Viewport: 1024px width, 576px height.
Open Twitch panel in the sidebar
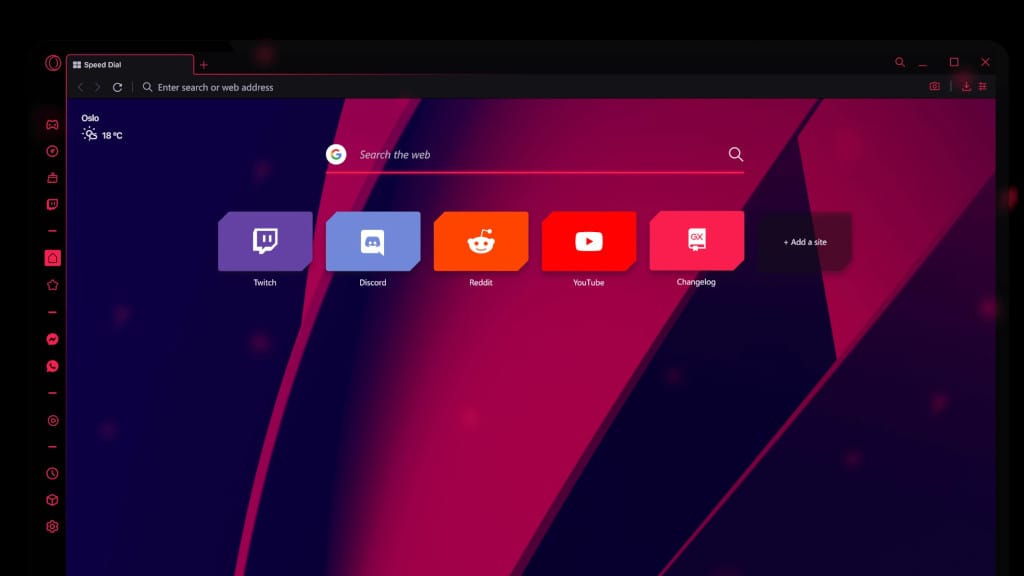[x=52, y=204]
